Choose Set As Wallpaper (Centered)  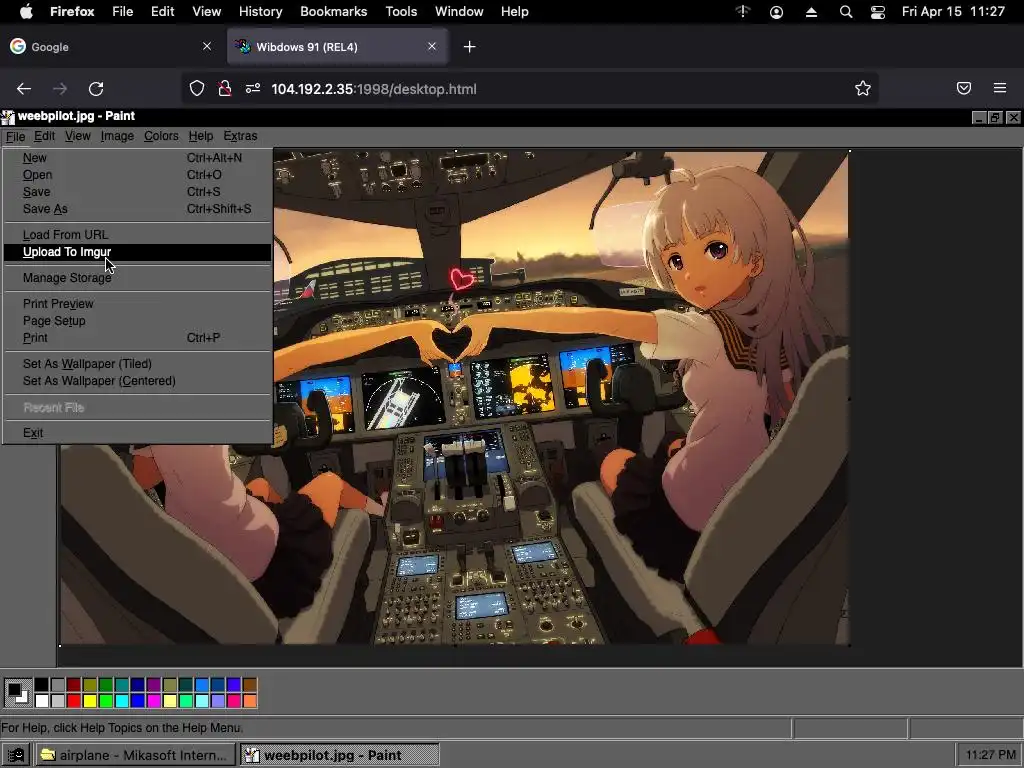tap(137, 381)
